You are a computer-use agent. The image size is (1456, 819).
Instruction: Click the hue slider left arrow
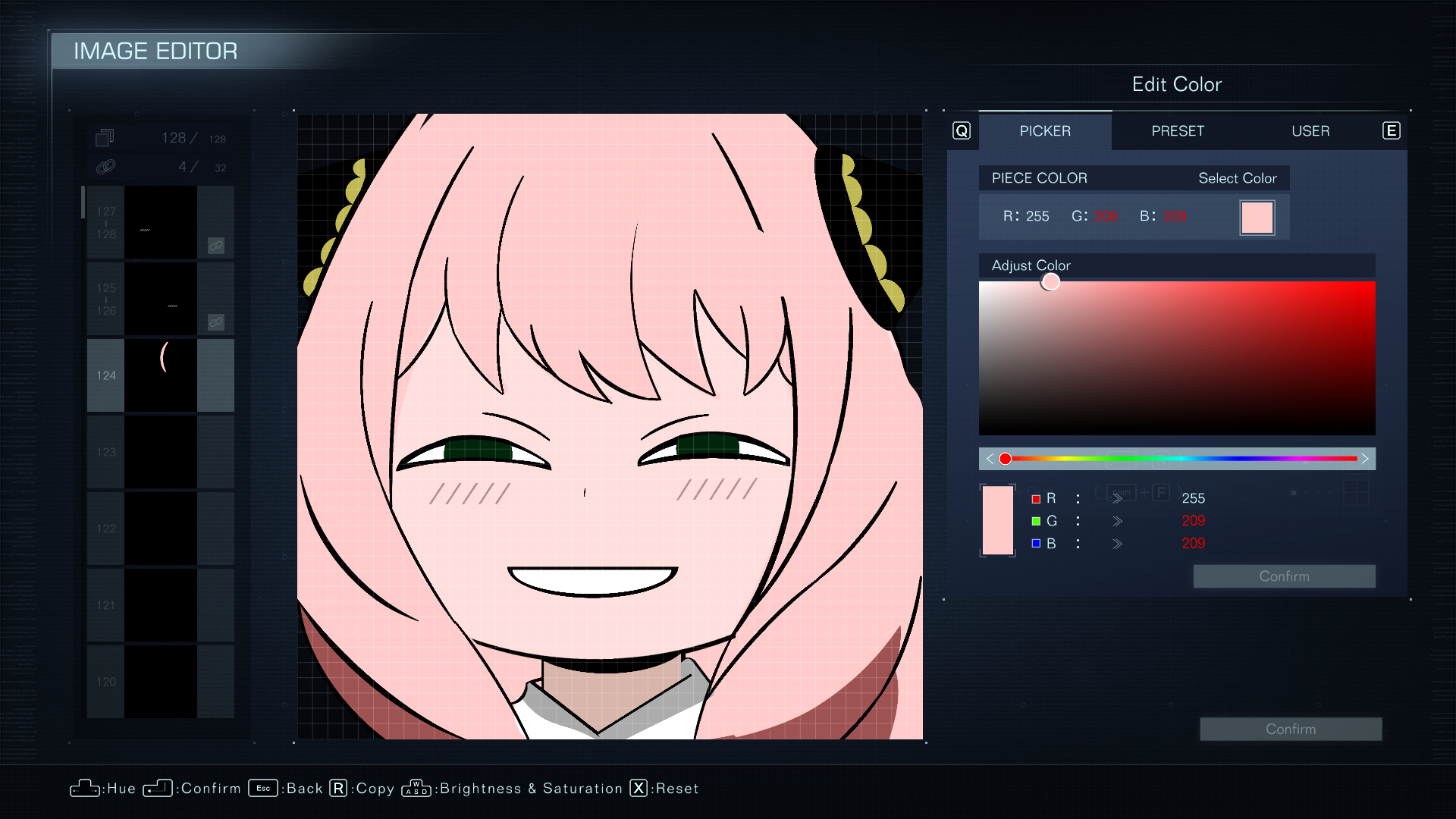pos(990,459)
